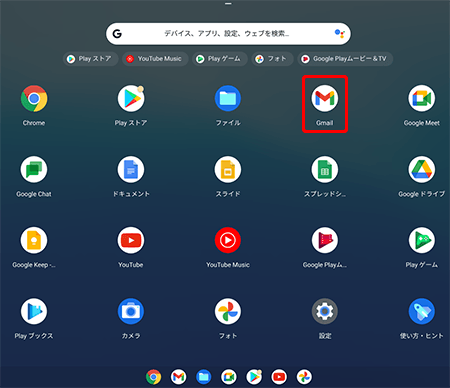Open the YouTube app in the grid
450x388 pixels.
coord(131,240)
